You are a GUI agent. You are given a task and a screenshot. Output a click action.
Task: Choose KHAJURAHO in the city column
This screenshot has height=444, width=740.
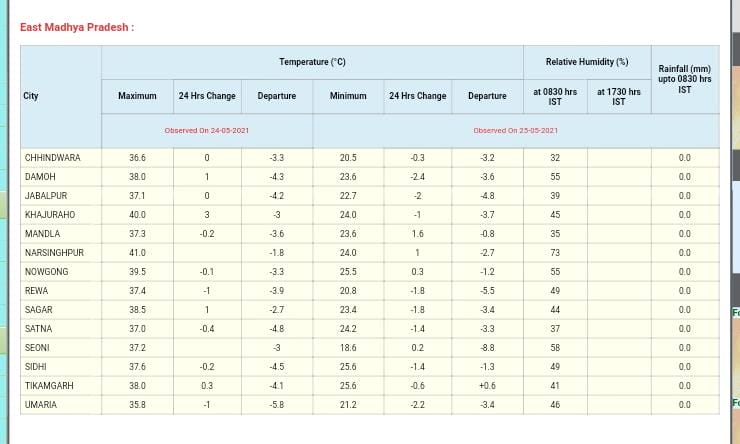pyautogui.click(x=50, y=215)
